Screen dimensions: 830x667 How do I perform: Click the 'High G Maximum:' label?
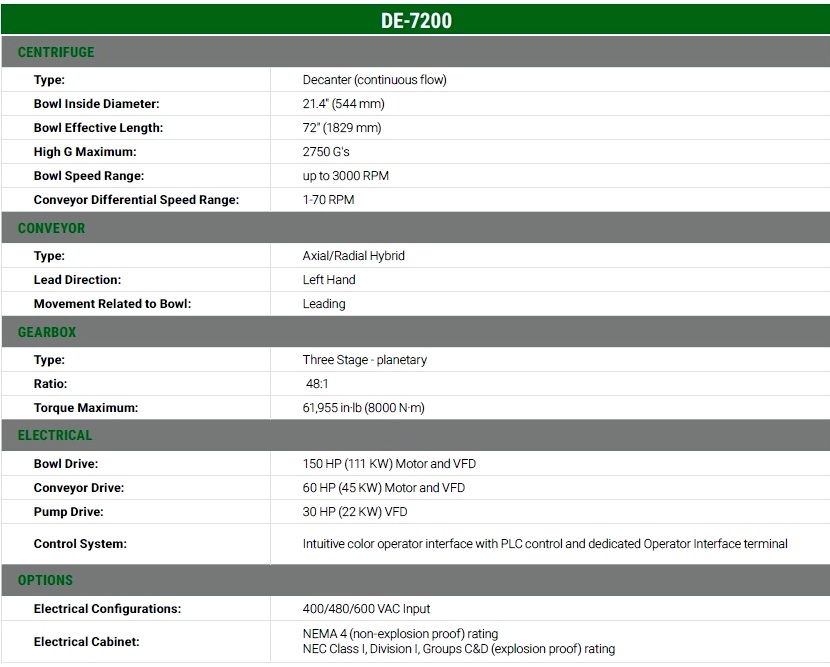click(85, 152)
